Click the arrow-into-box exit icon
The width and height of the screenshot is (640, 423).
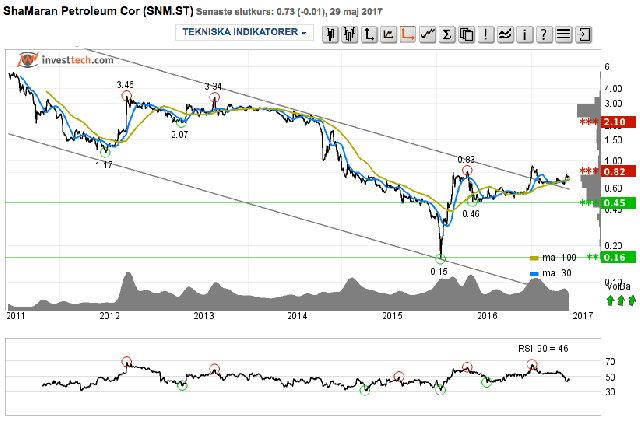coord(584,35)
